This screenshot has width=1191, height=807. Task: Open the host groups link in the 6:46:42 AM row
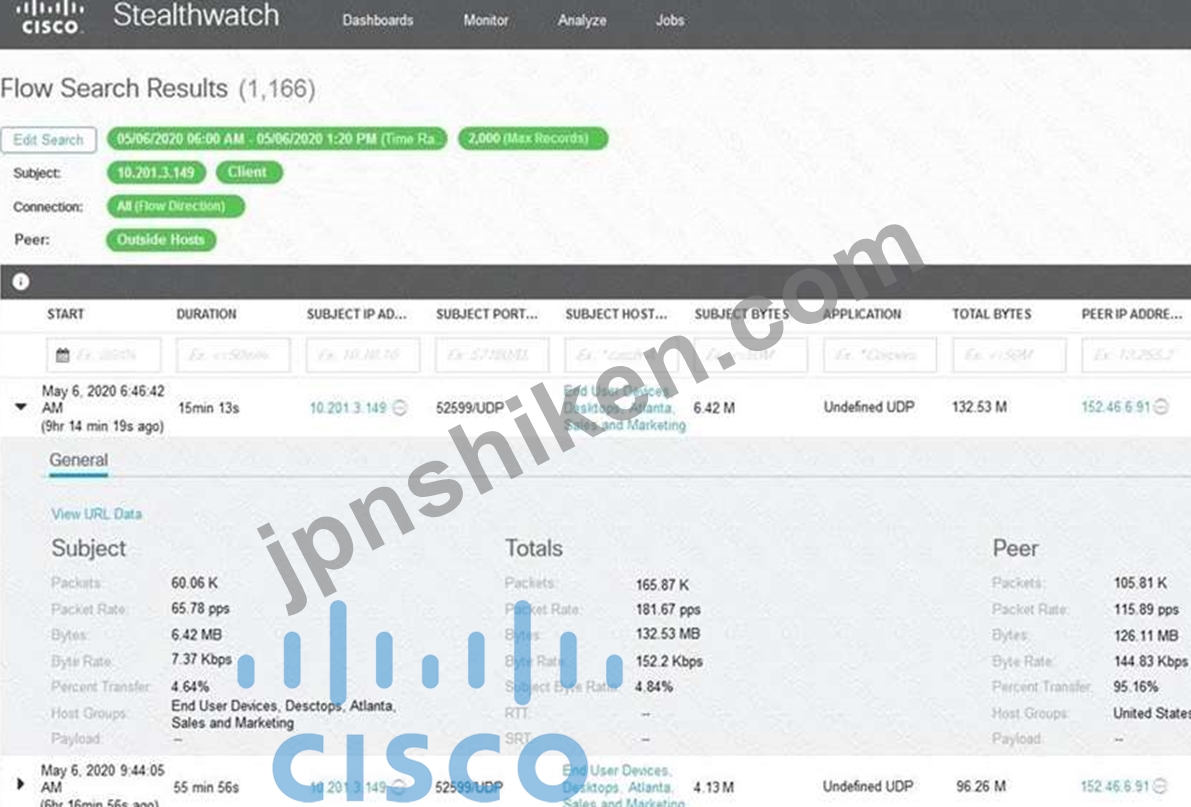click(x=624, y=408)
